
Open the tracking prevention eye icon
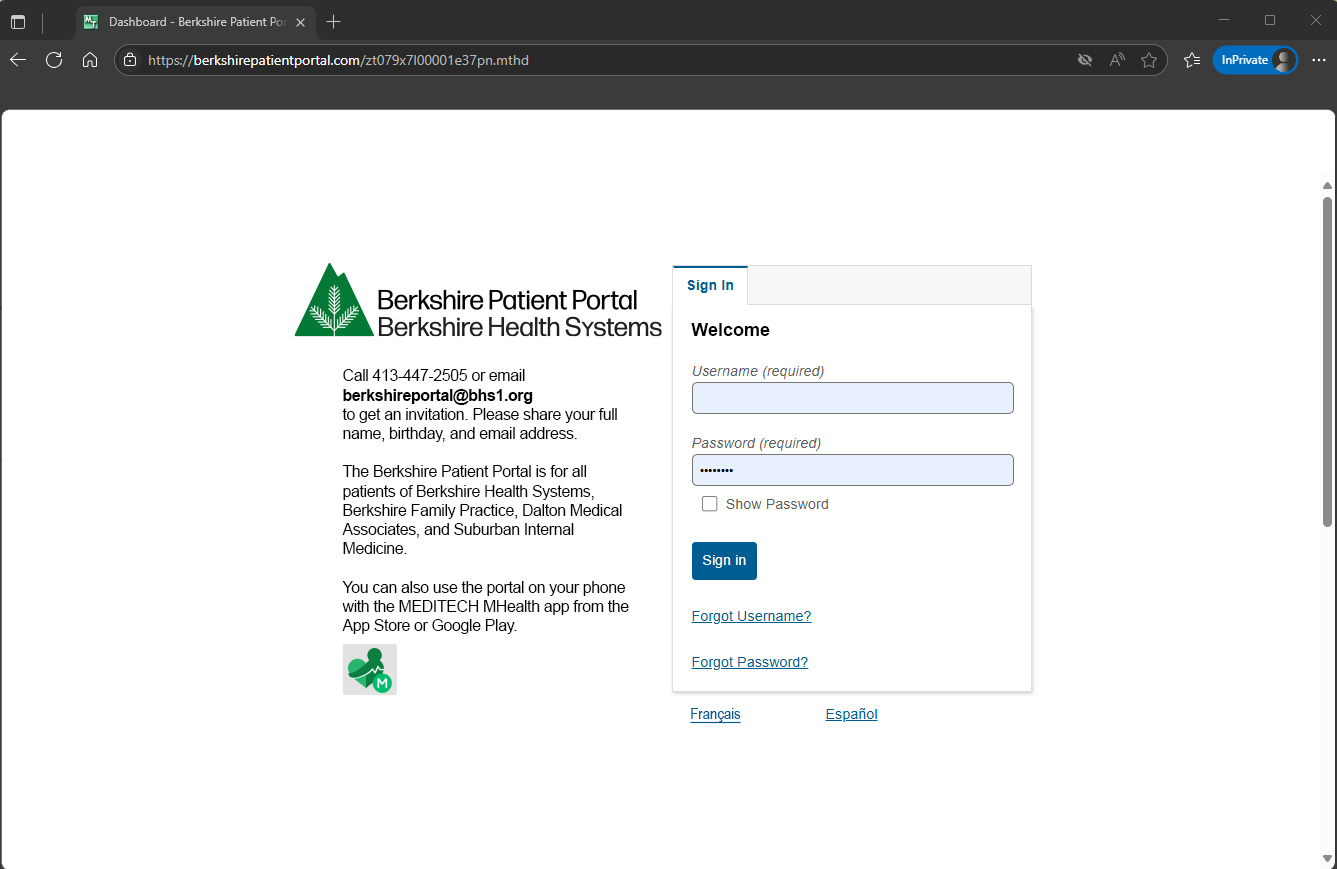click(1085, 60)
